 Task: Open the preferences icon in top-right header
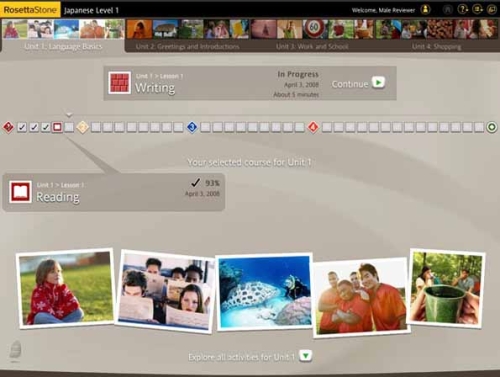(x=477, y=9)
